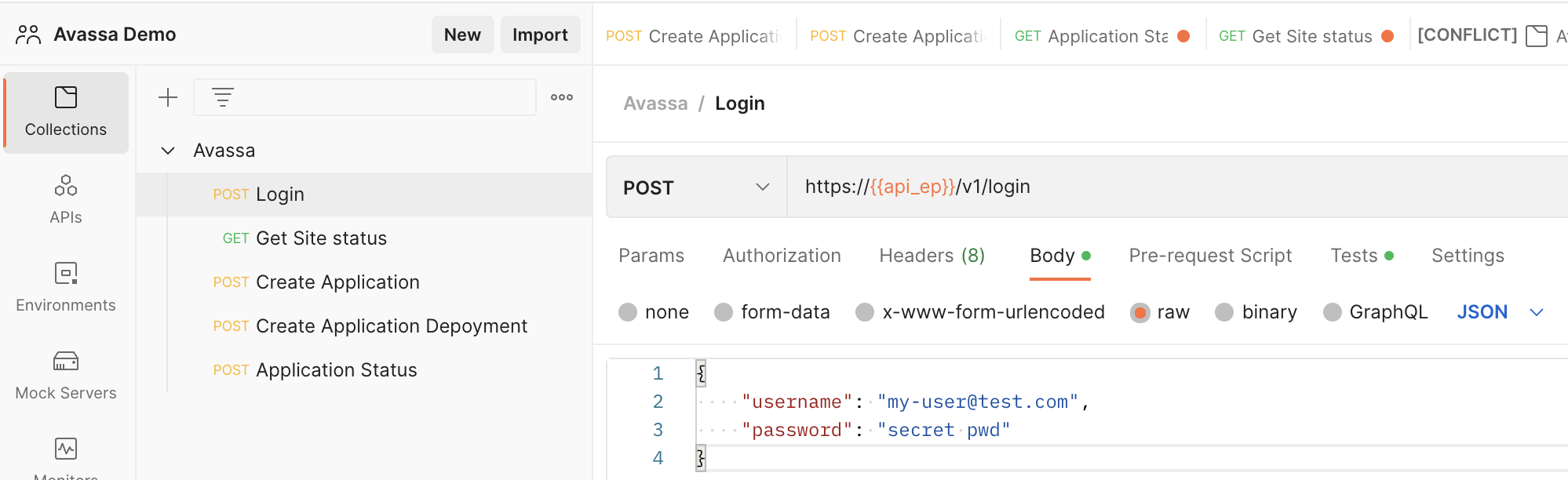Switch to the Body tab
The image size is (1568, 480).
click(1060, 256)
